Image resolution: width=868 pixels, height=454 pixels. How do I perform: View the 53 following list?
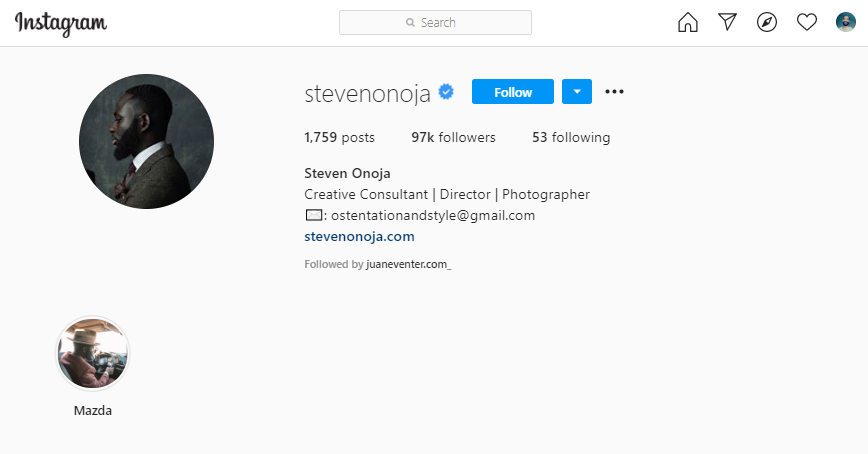coord(571,137)
